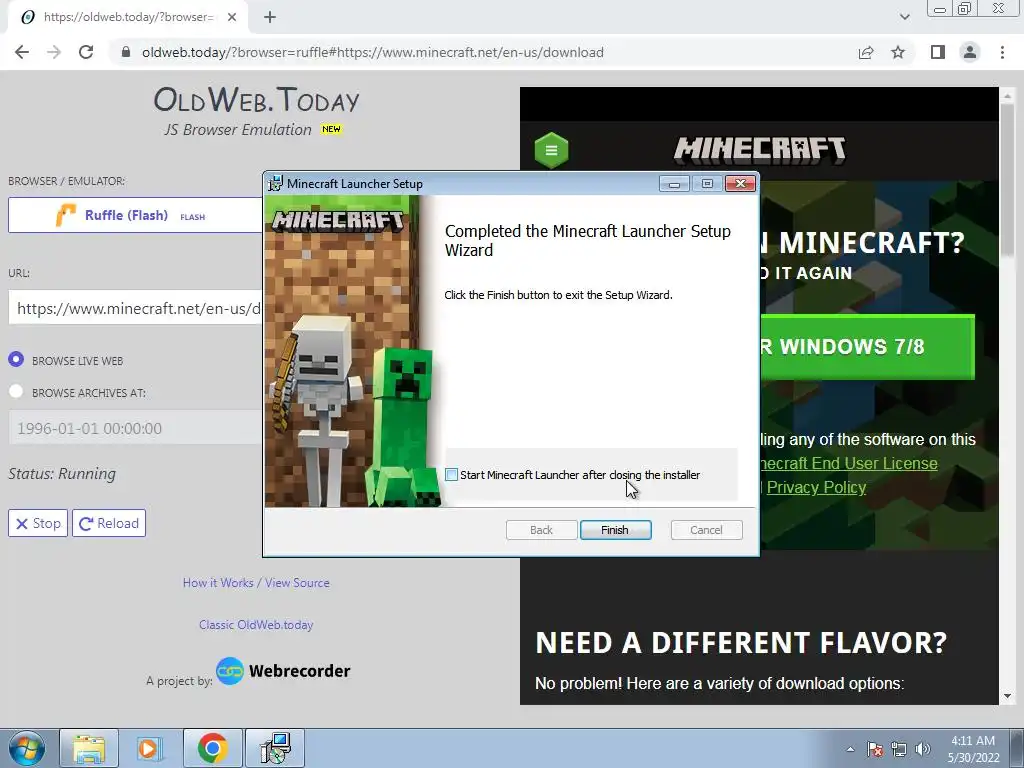Open the Chrome tab search dropdown
The width and height of the screenshot is (1024, 768).
coord(904,17)
